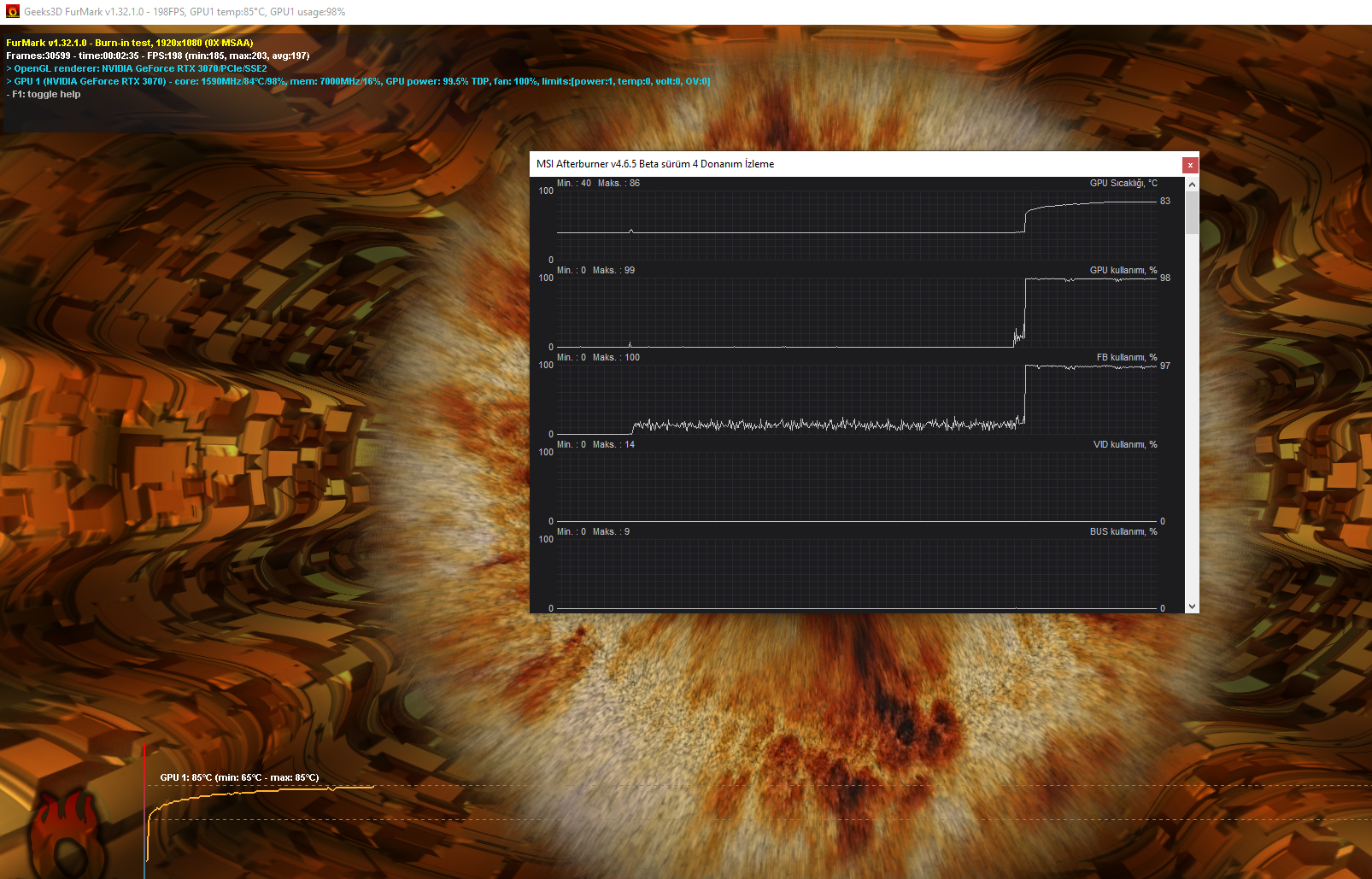
Task: Click the 'BUS kullanımı, %' graph label
Action: 1123,531
